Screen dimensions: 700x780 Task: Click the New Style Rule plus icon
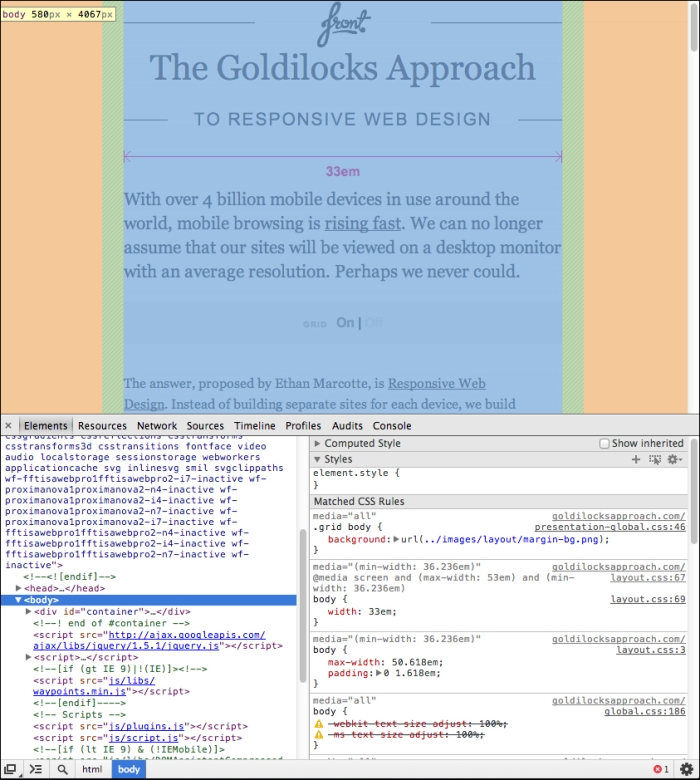[636, 459]
